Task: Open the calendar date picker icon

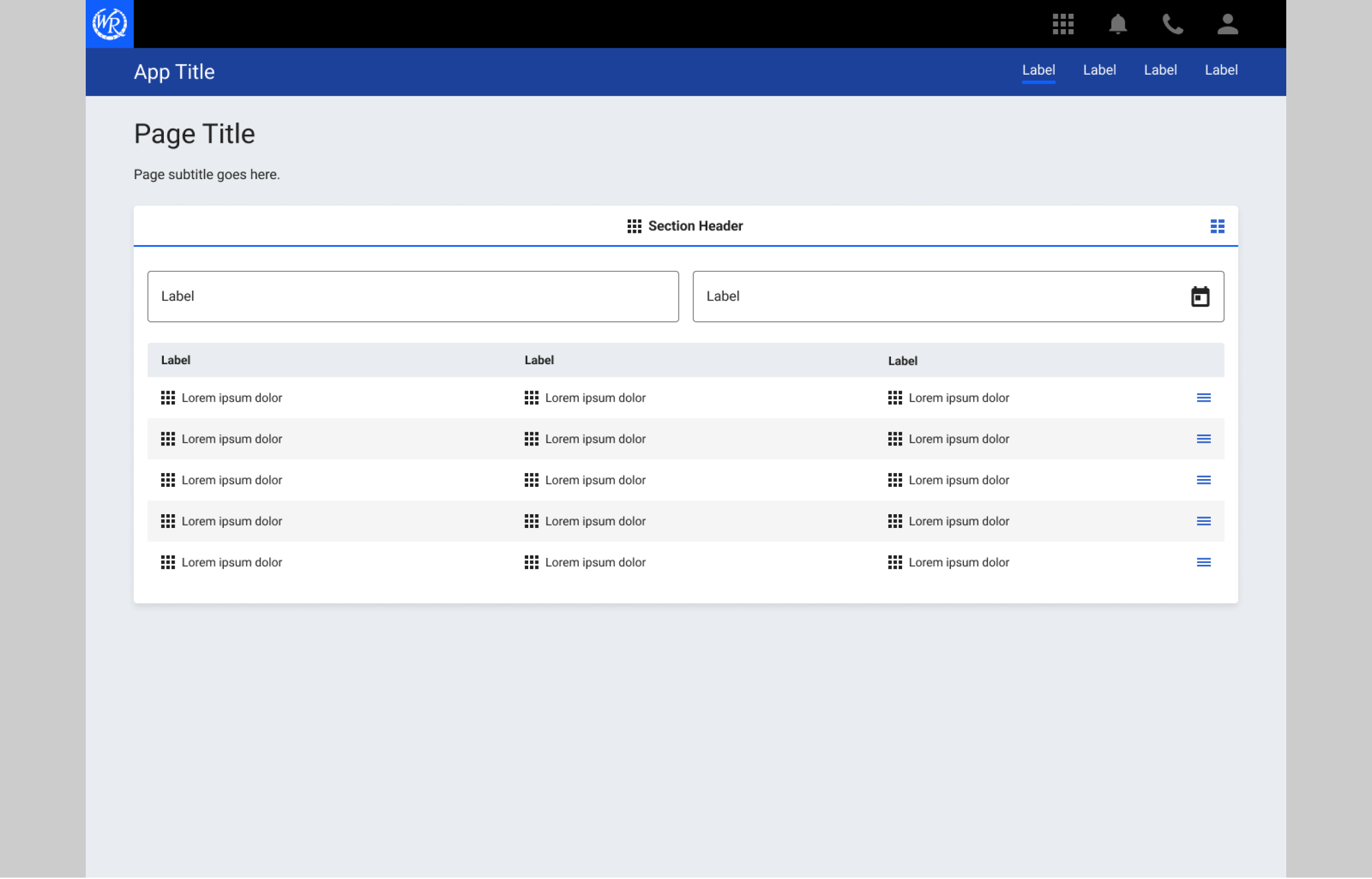Action: 1200,297
